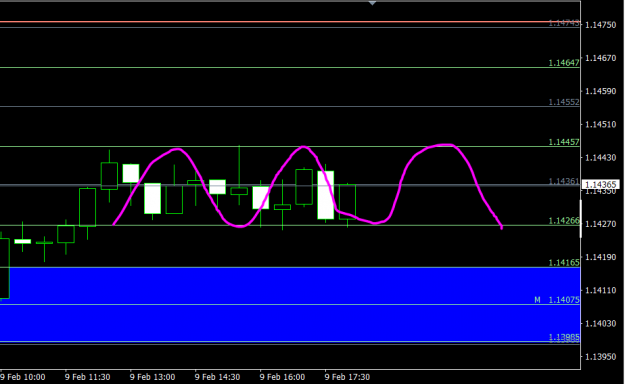Viewport: 625px width, 384px height.
Task: Click the 1.14750 price scale value
Action: coord(601,25)
